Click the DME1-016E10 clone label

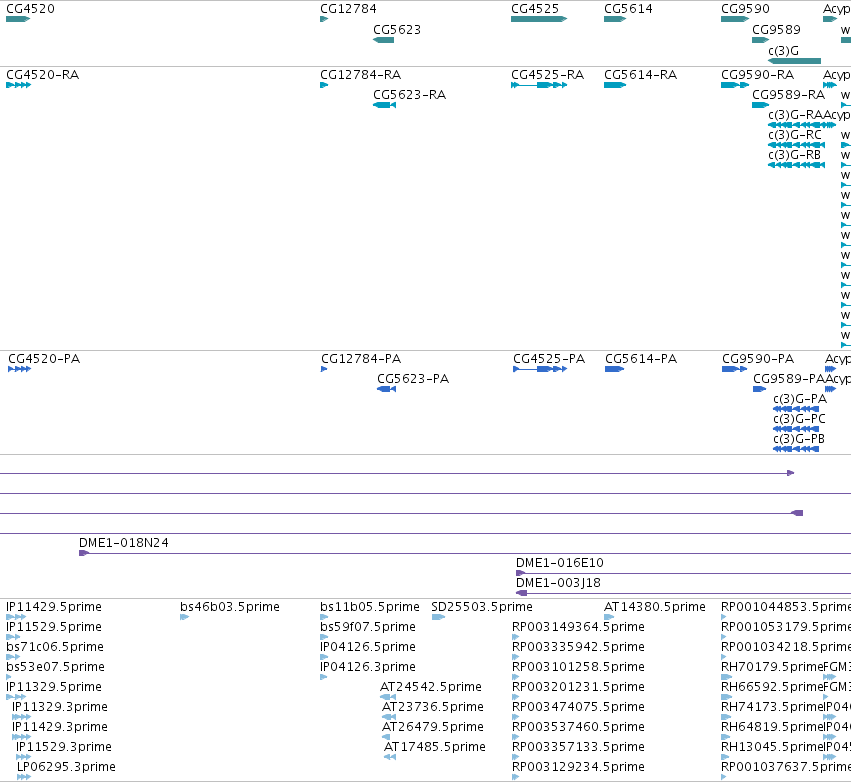click(560, 563)
